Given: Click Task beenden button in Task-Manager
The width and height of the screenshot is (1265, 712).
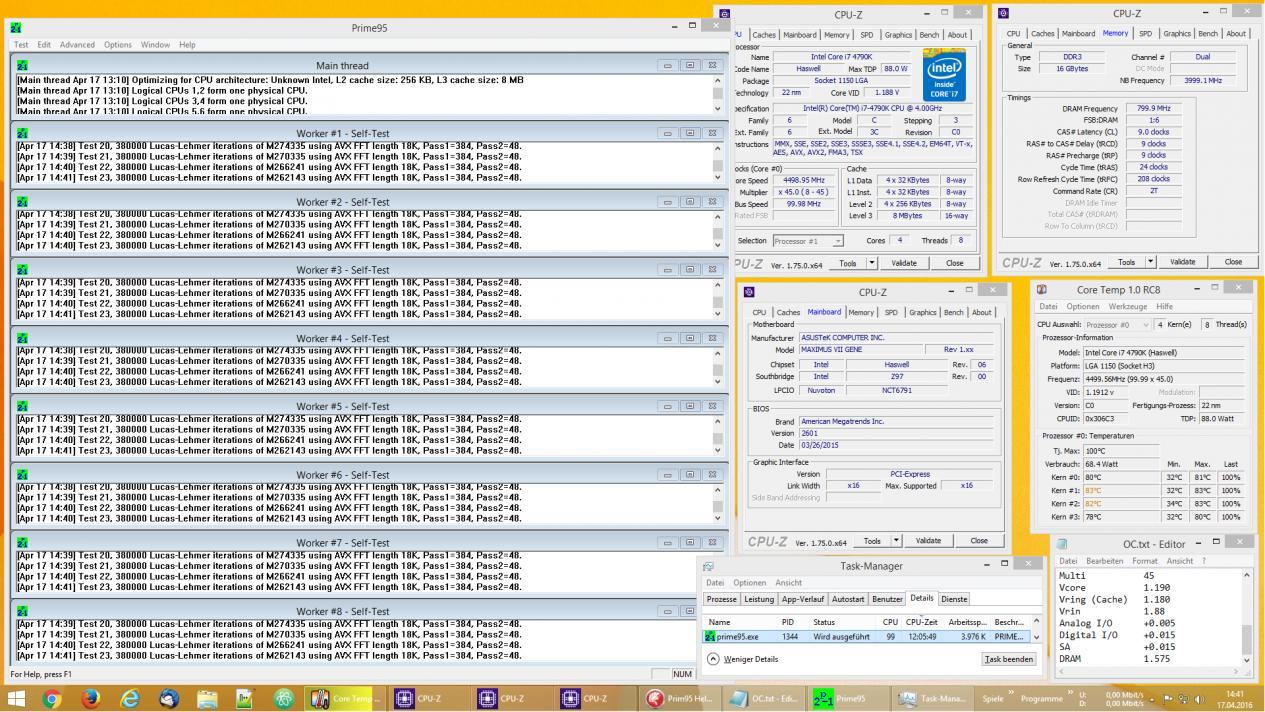Looking at the screenshot, I should [x=1008, y=659].
